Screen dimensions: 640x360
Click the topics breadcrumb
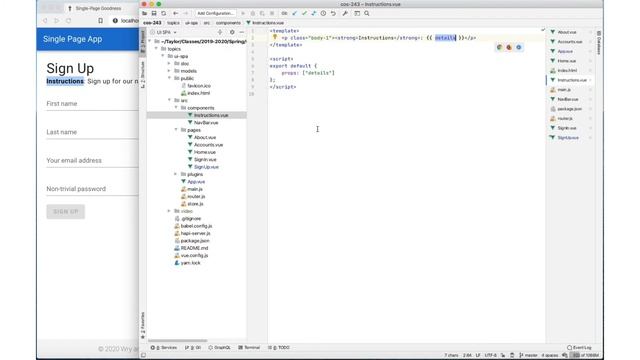point(173,23)
